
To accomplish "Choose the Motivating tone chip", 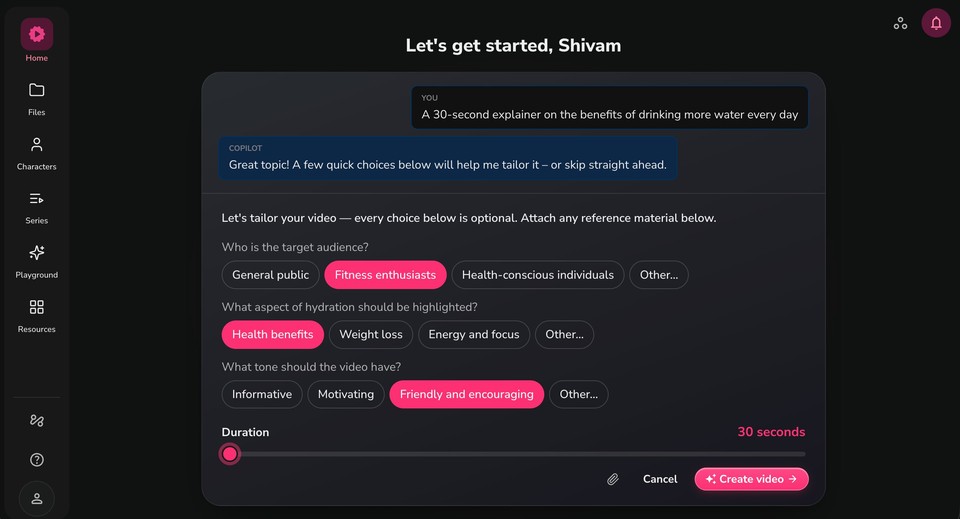I will (x=346, y=394).
